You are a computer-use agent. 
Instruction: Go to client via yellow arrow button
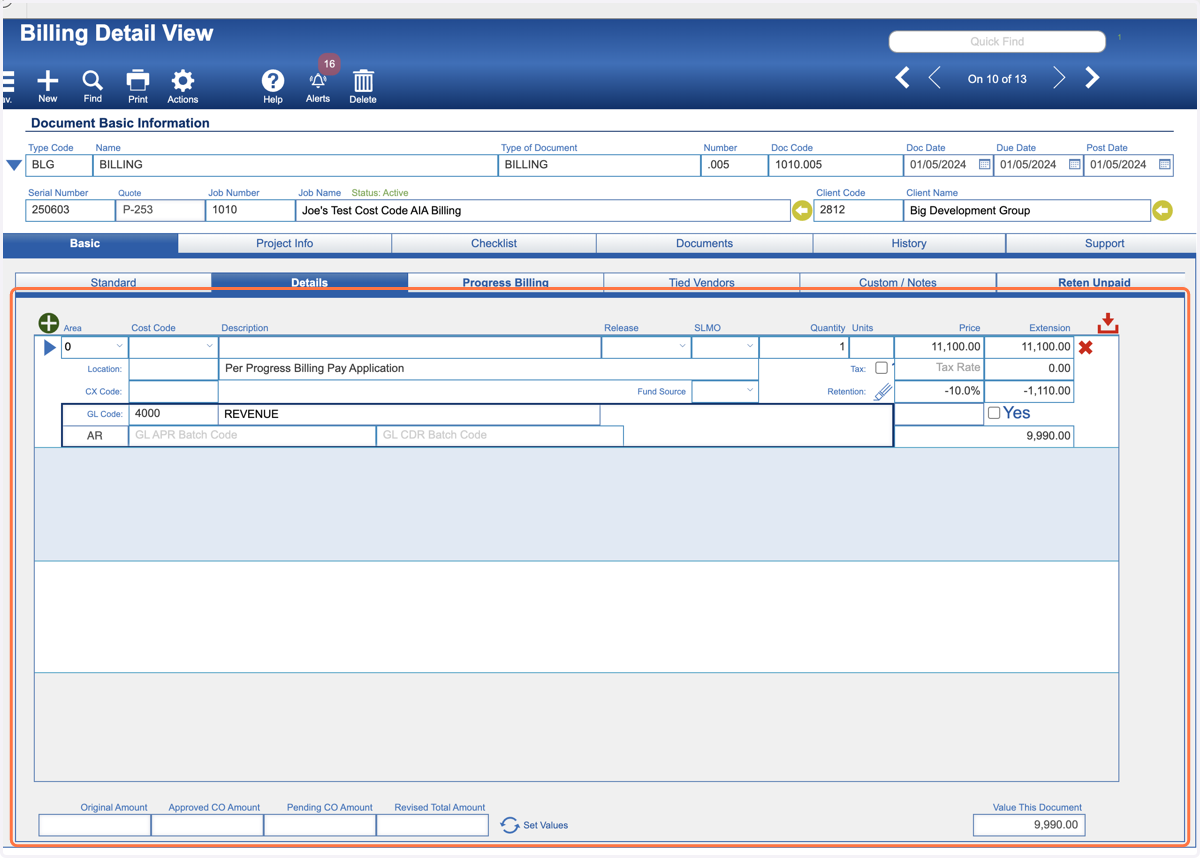pos(1162,211)
